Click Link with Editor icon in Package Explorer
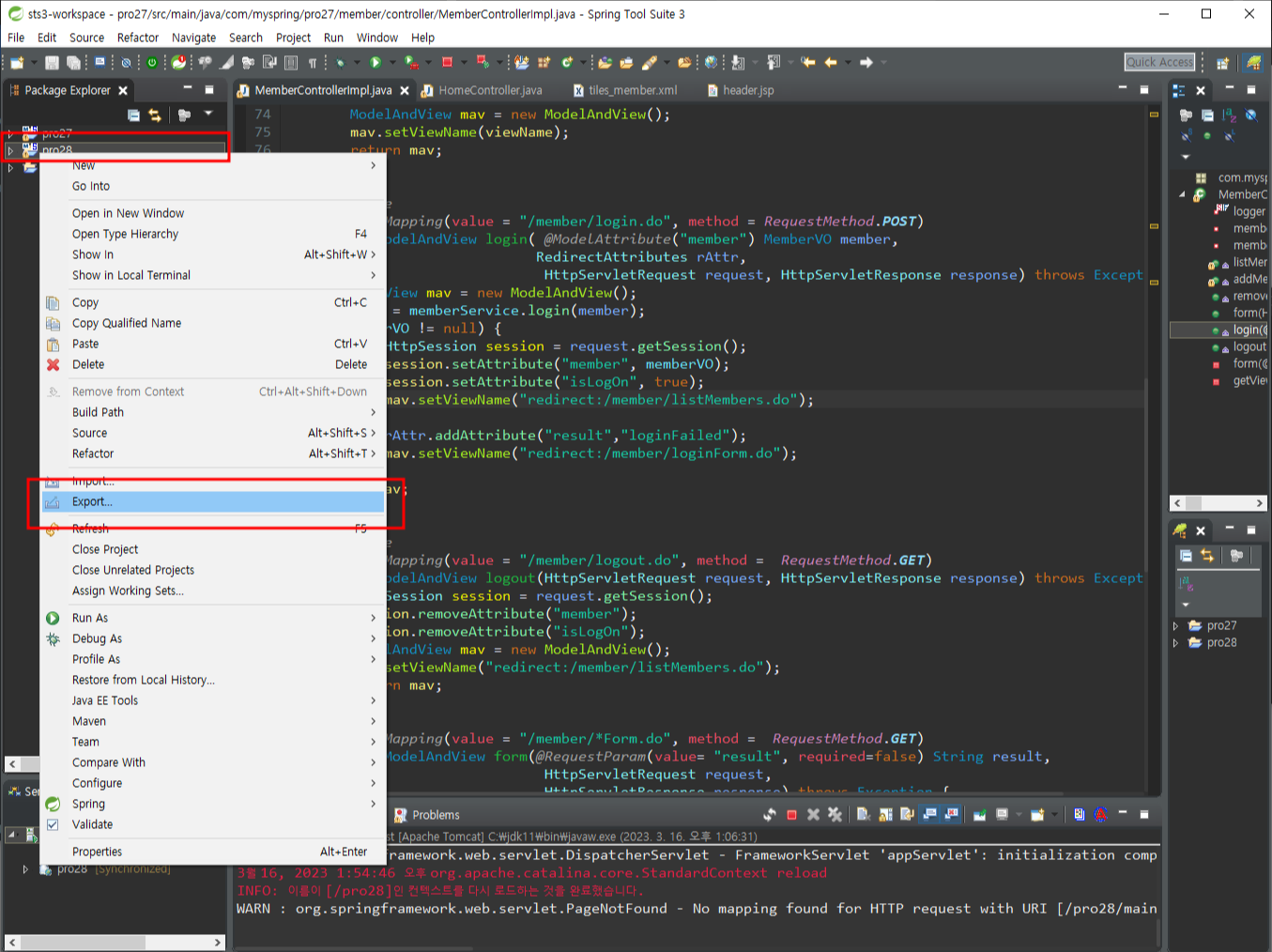The width and height of the screenshot is (1272, 952). [x=155, y=115]
